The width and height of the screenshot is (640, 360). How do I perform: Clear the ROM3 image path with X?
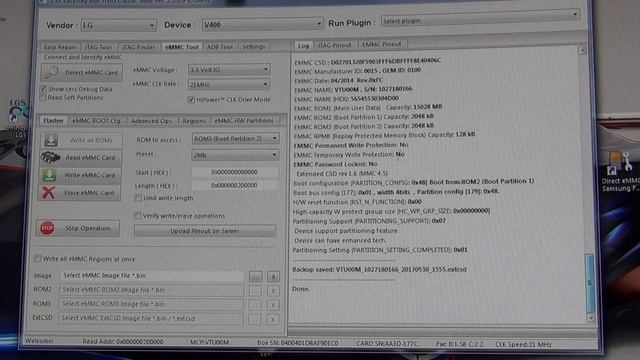tap(273, 305)
